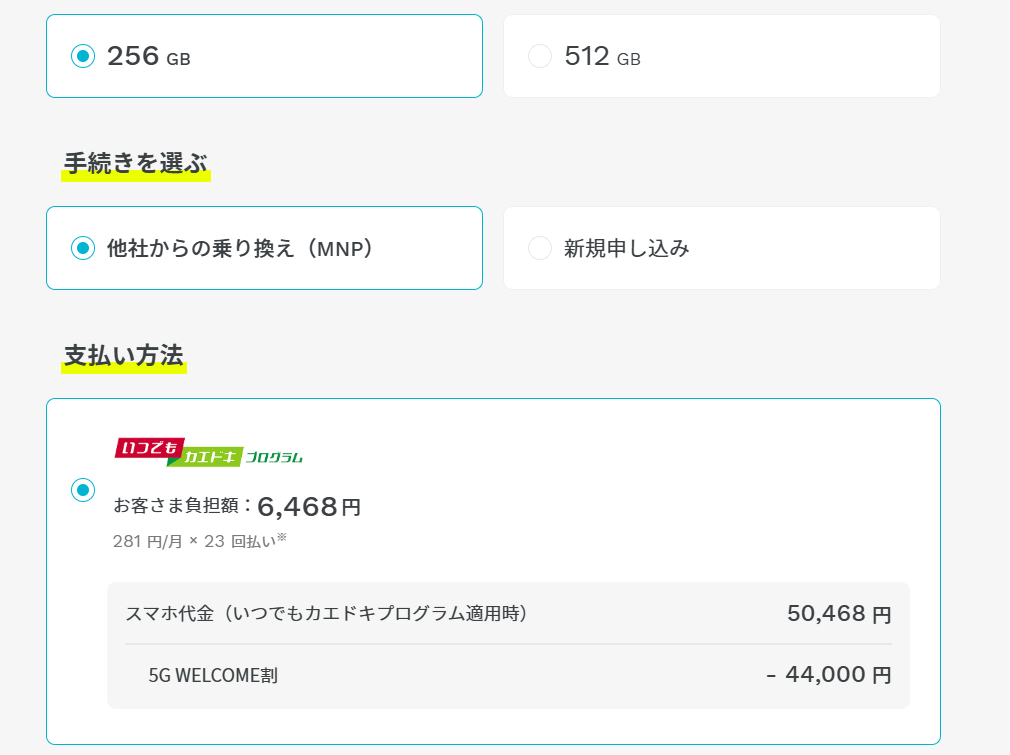Pick the 新規申し込み radio button
The height and width of the screenshot is (755, 1010).
540,248
